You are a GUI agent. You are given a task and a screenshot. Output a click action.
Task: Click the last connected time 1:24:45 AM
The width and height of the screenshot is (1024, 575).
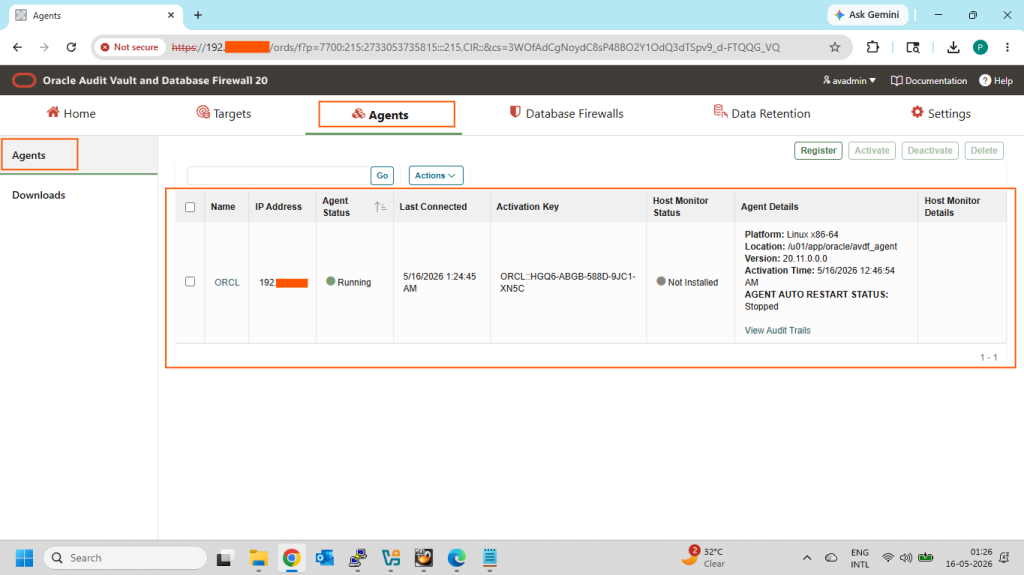(x=439, y=282)
